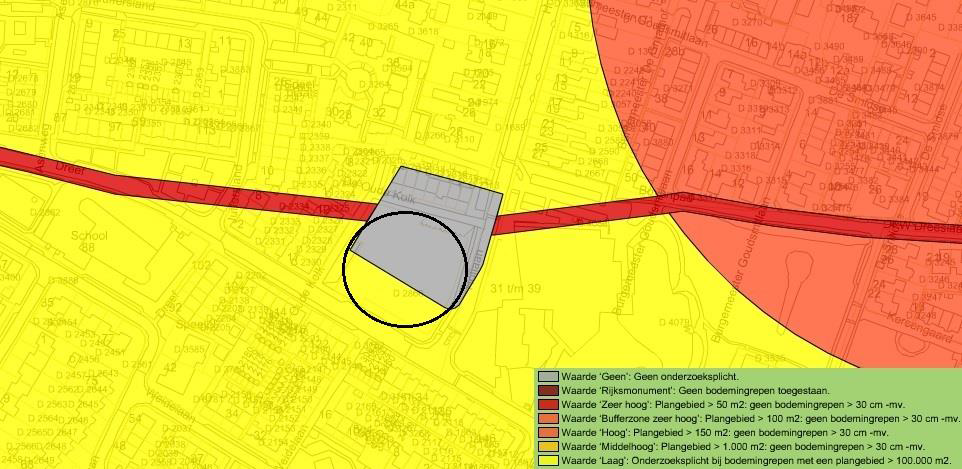
Task: Click the grey 'Geen' legend swatch
Action: tap(548, 377)
